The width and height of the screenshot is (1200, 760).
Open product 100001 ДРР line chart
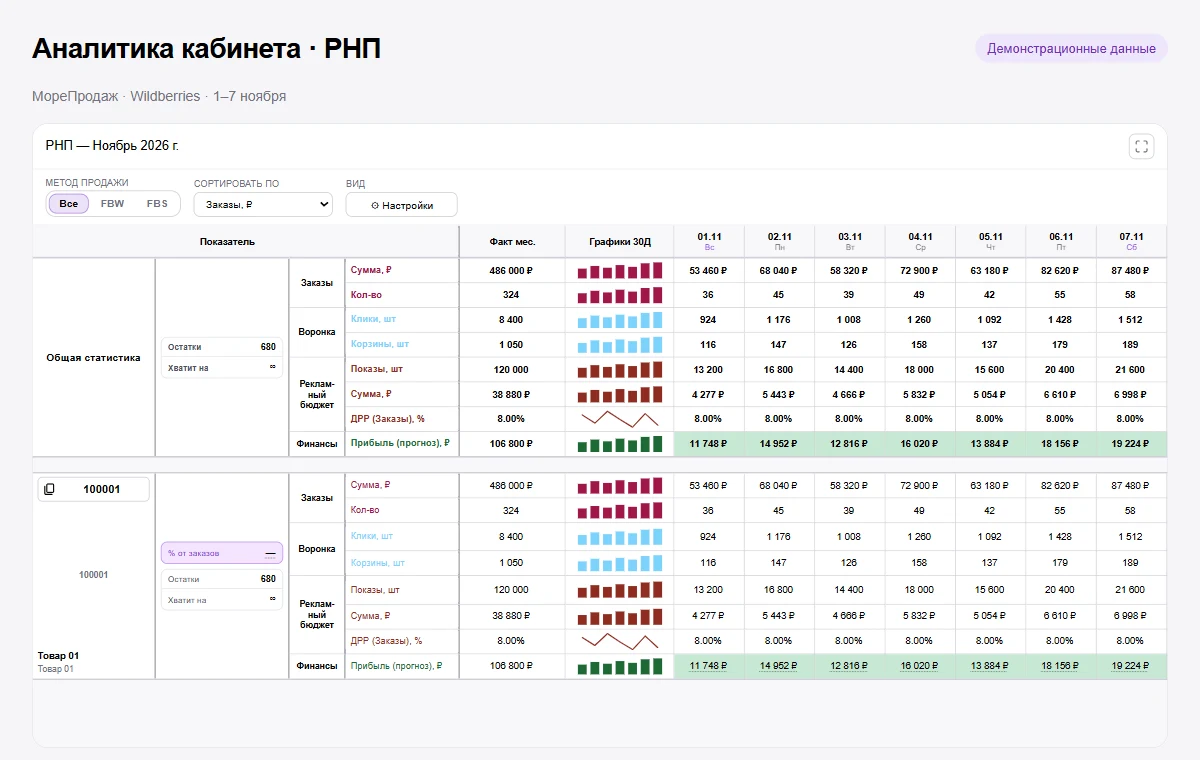pyautogui.click(x=620, y=640)
